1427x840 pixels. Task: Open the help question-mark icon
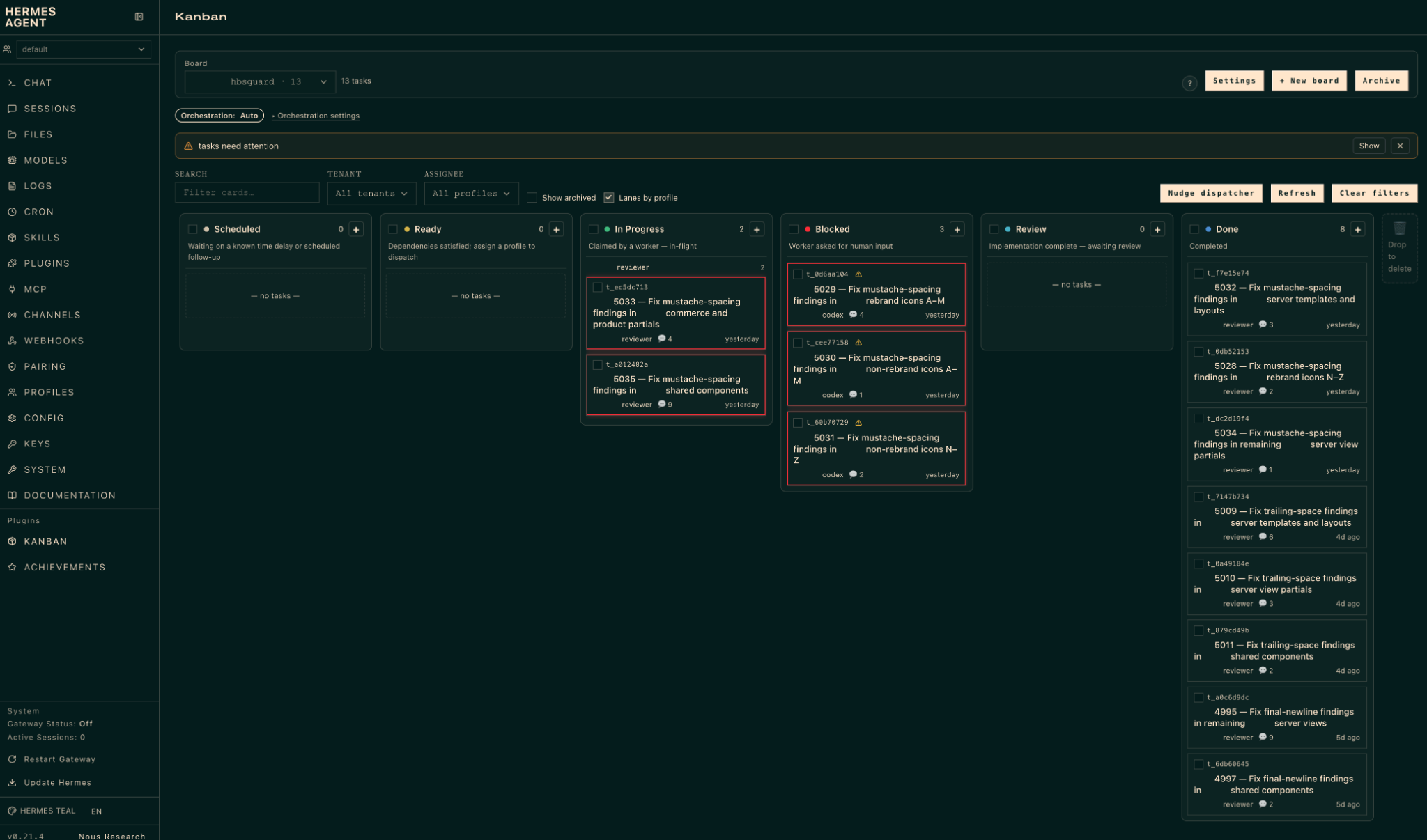click(x=1189, y=83)
